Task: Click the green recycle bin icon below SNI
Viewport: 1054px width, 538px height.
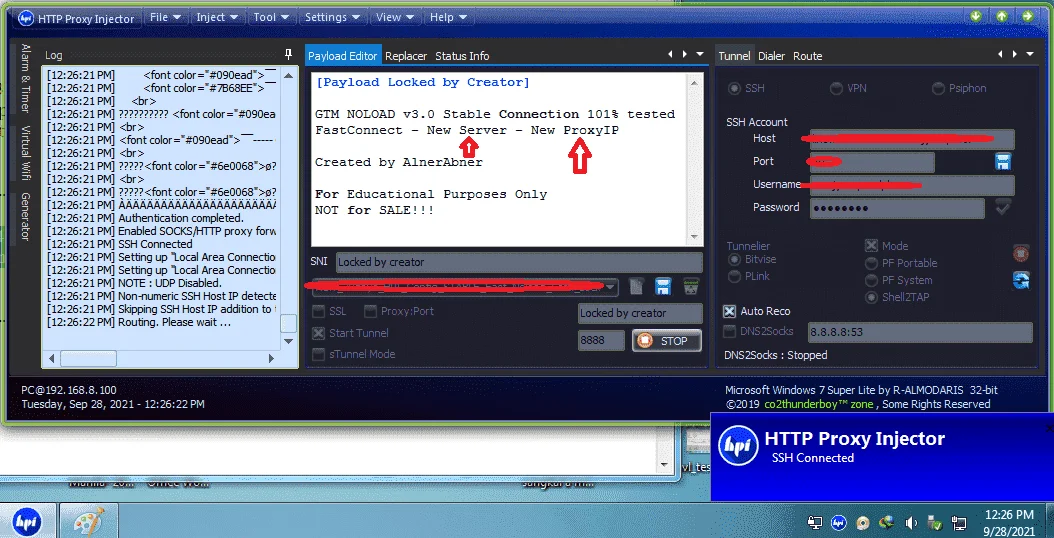Action: [x=690, y=286]
